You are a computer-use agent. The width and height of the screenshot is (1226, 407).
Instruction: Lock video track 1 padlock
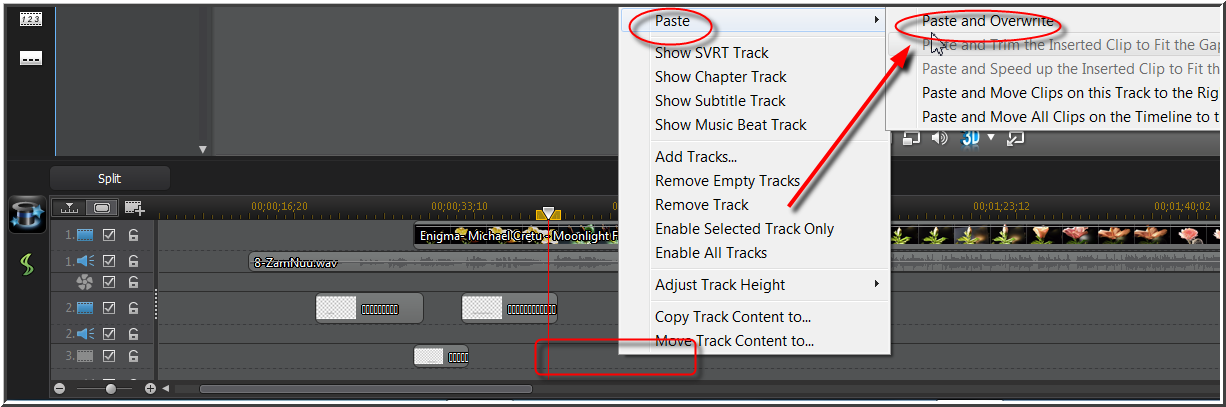(133, 235)
